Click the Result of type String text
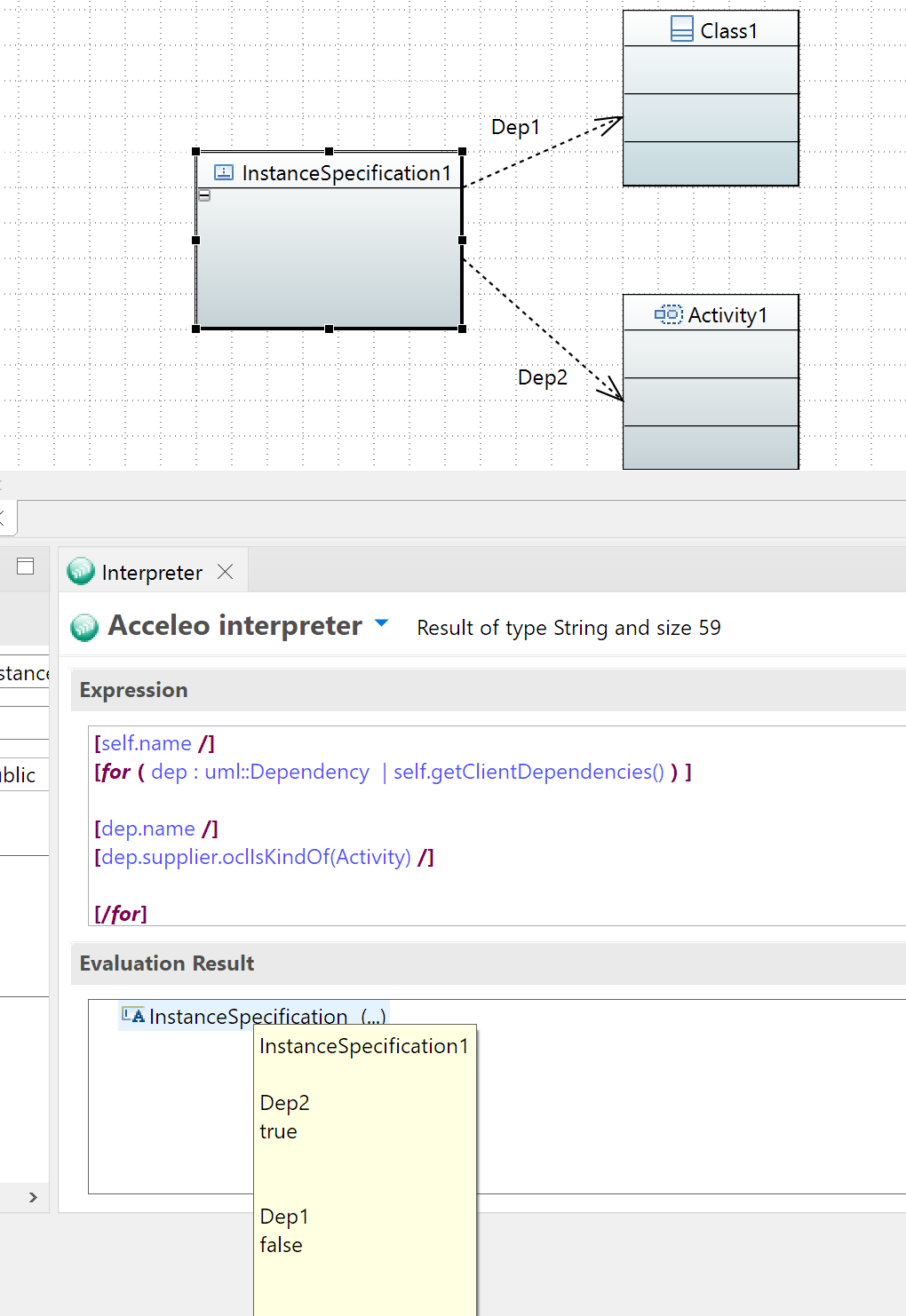 pos(568,628)
